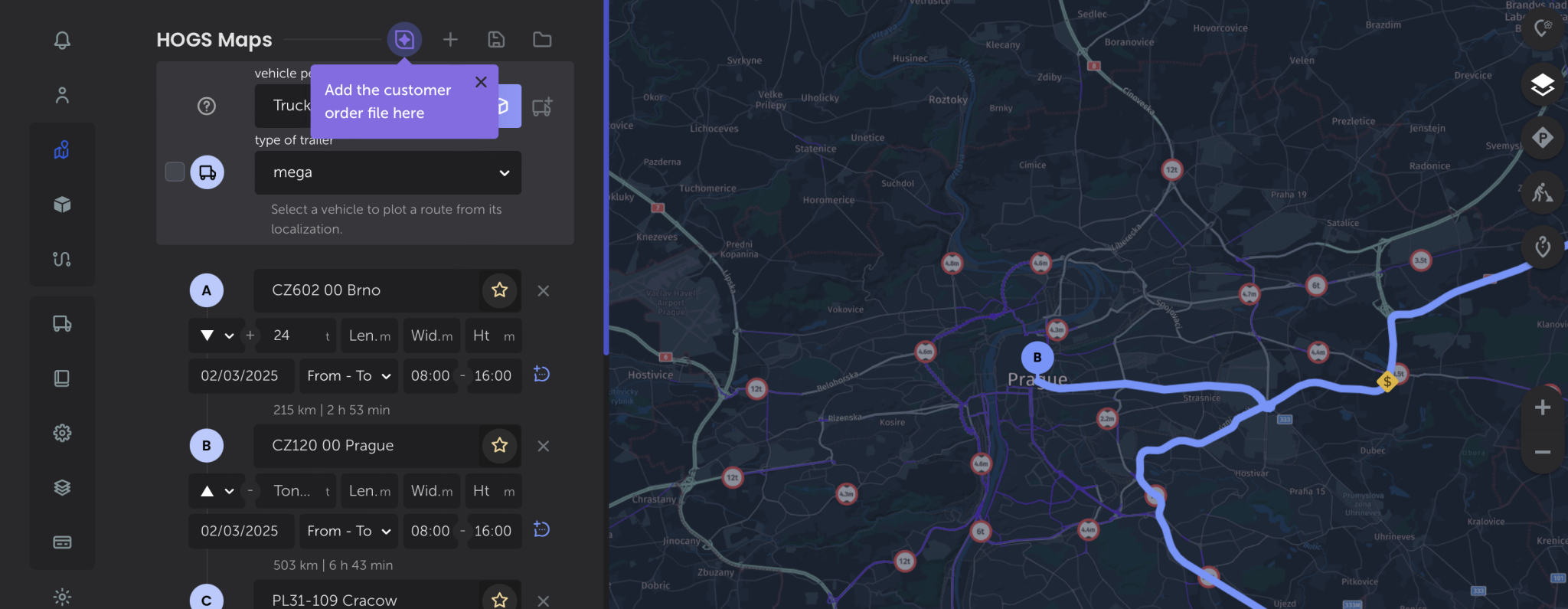Screen dimensions: 1568x609
Task: Open the folder icon in header
Action: (542, 40)
